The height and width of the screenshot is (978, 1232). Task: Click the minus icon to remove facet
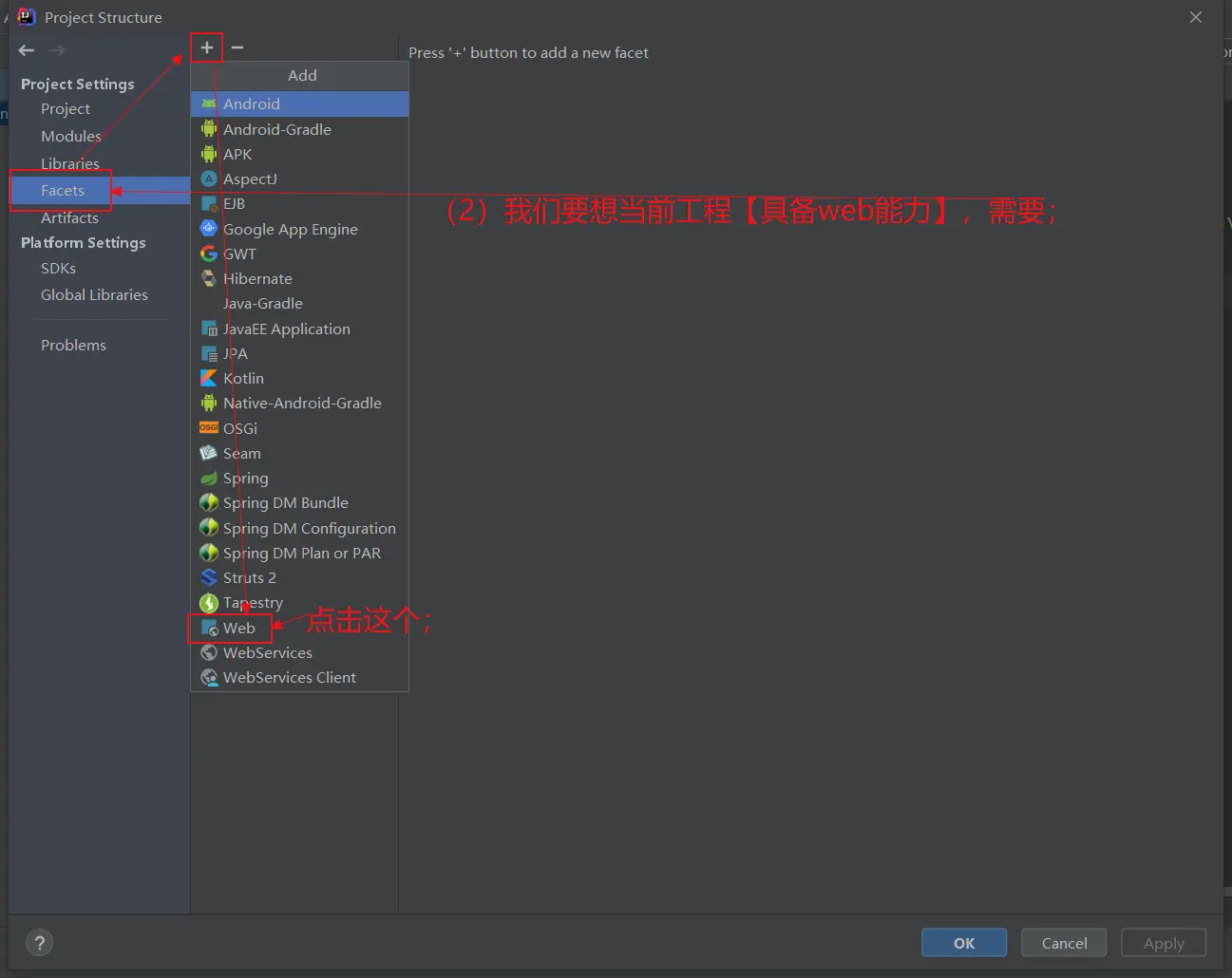pyautogui.click(x=237, y=47)
